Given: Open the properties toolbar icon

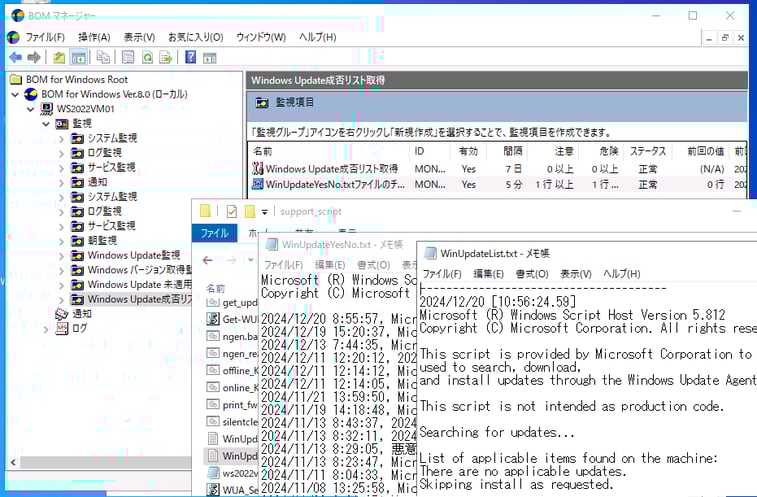Looking at the screenshot, I should point(128,57).
